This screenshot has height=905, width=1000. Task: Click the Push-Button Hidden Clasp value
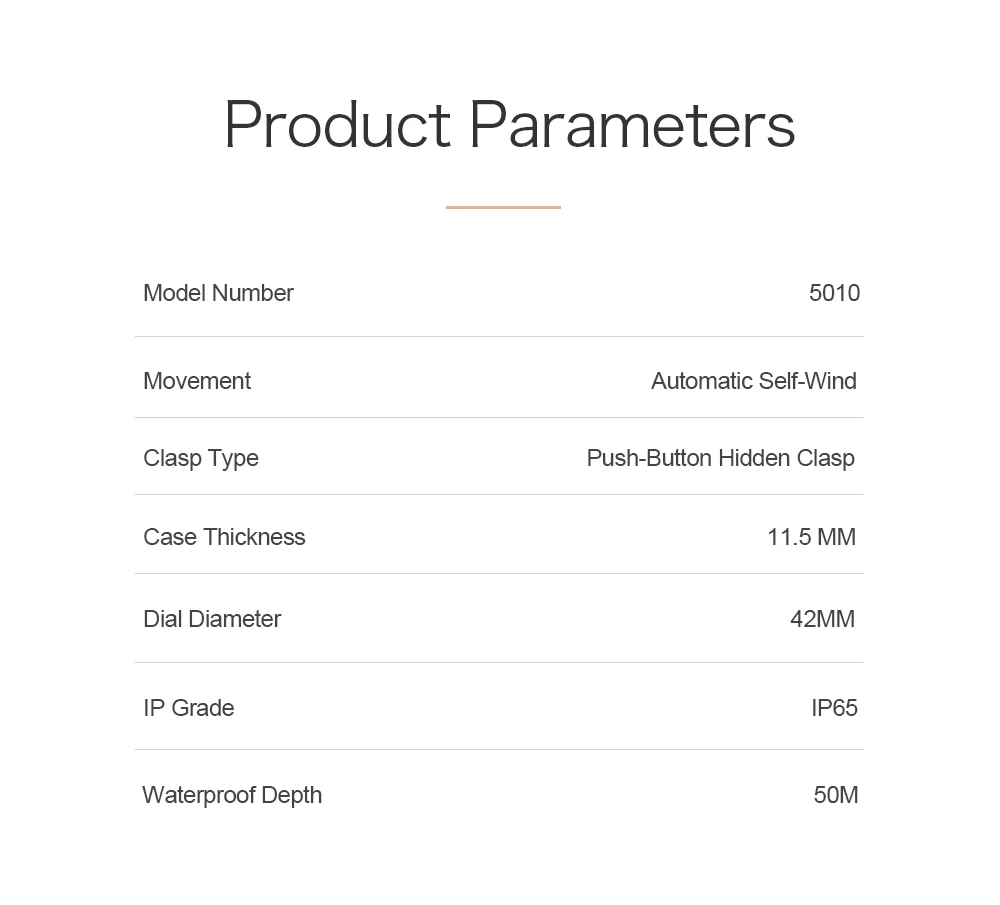pyautogui.click(x=721, y=459)
